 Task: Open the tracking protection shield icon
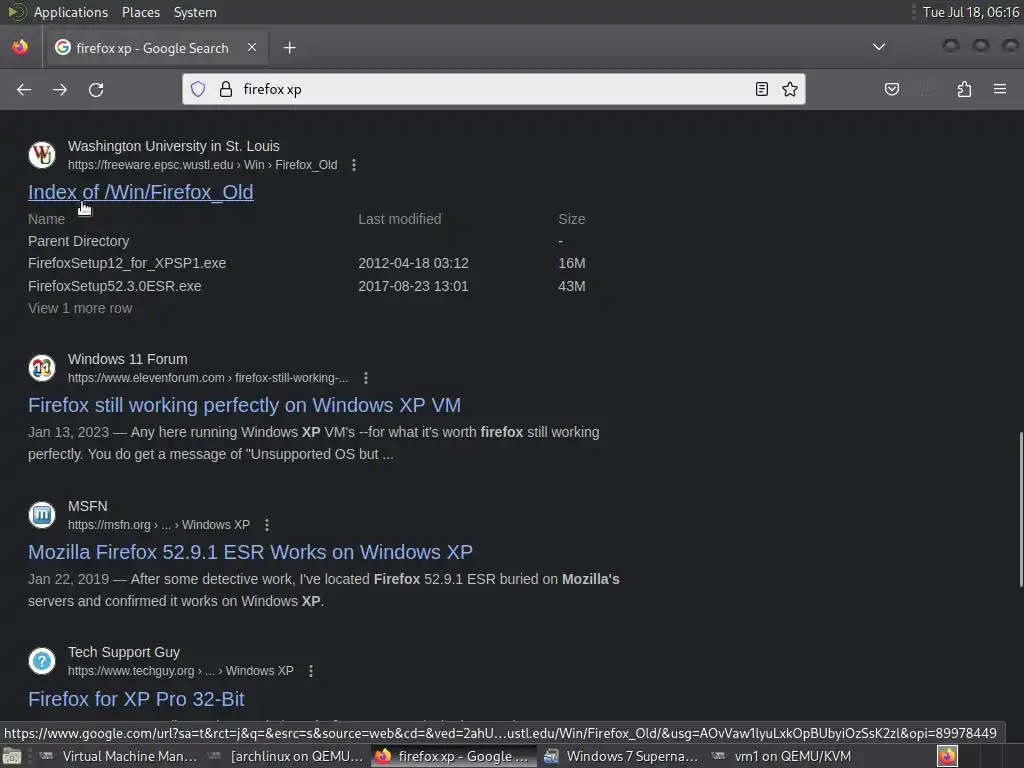coord(198,89)
